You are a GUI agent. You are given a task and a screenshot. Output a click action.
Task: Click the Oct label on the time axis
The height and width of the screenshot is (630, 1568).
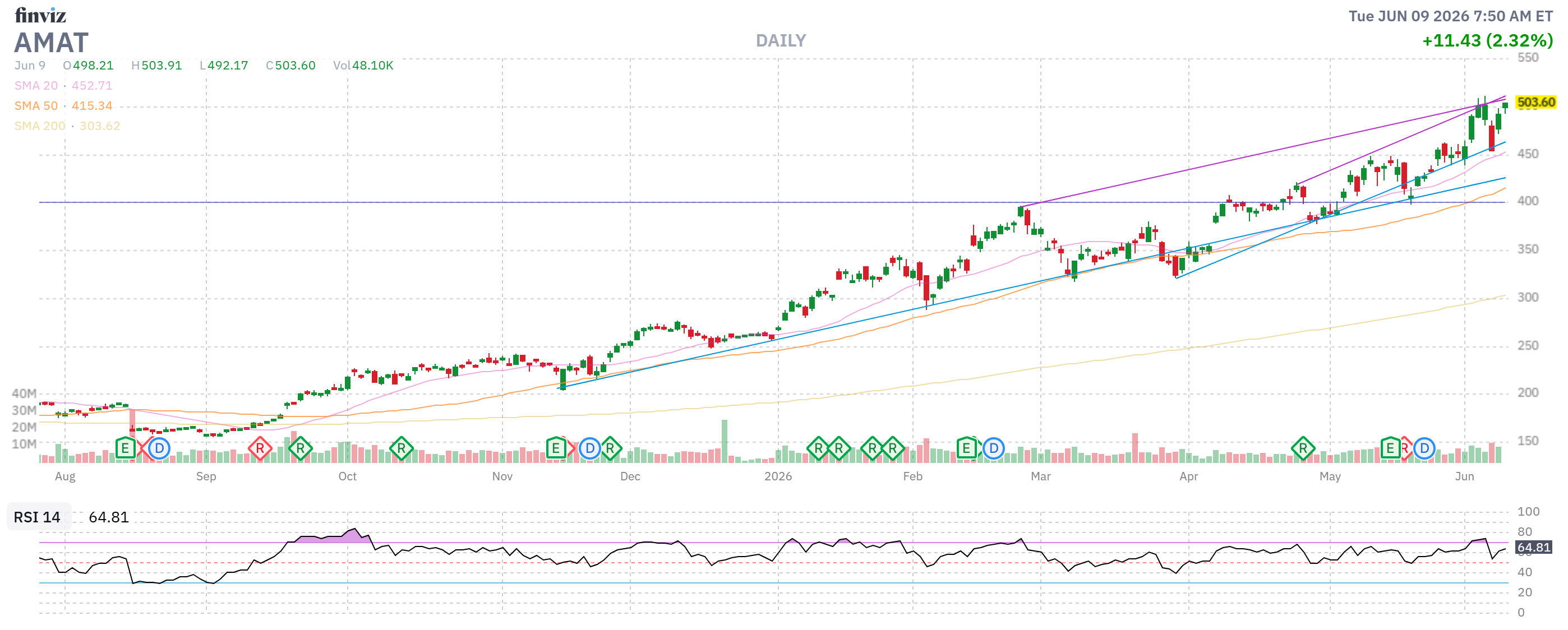(x=348, y=477)
